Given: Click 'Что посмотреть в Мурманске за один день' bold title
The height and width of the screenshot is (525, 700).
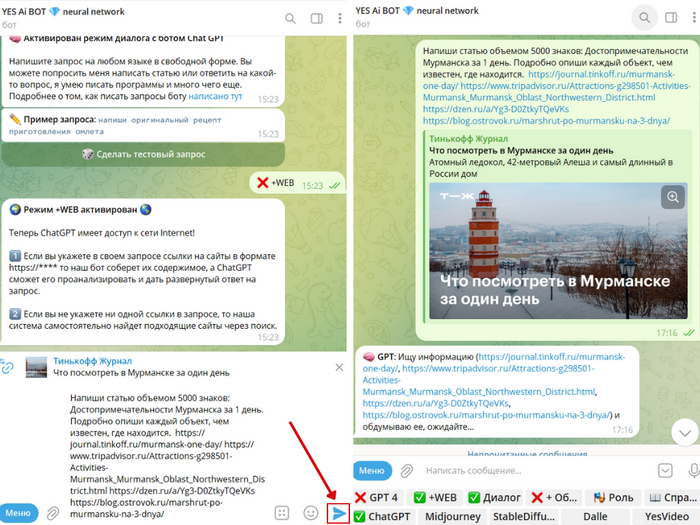Looking at the screenshot, I should click(521, 150).
